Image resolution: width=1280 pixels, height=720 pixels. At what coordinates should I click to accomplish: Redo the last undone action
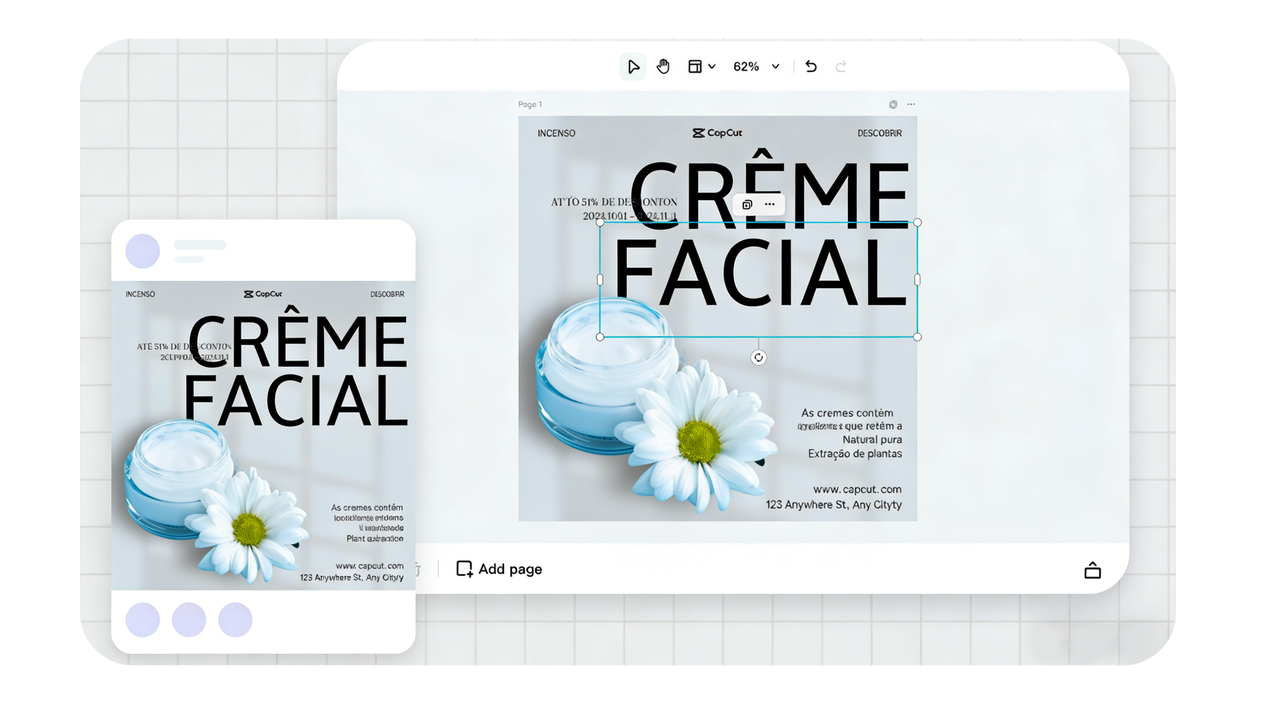(841, 67)
